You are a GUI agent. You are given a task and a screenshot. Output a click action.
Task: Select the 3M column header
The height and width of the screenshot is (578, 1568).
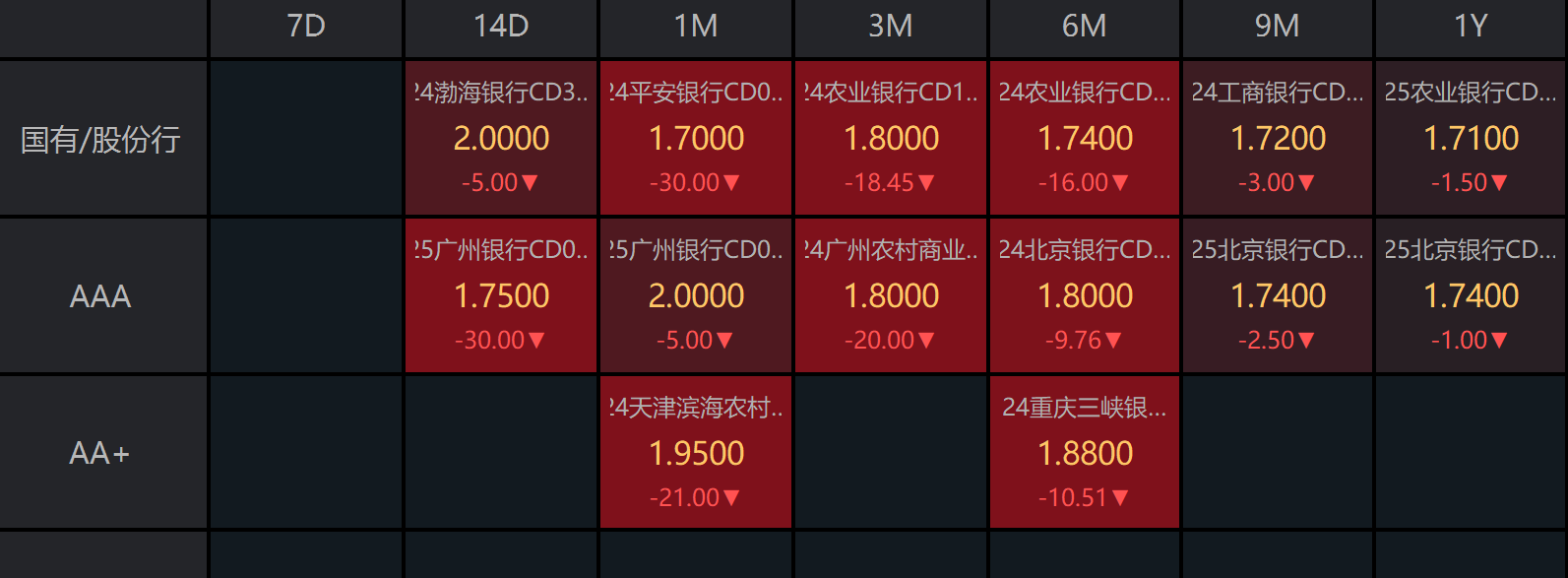(x=890, y=27)
